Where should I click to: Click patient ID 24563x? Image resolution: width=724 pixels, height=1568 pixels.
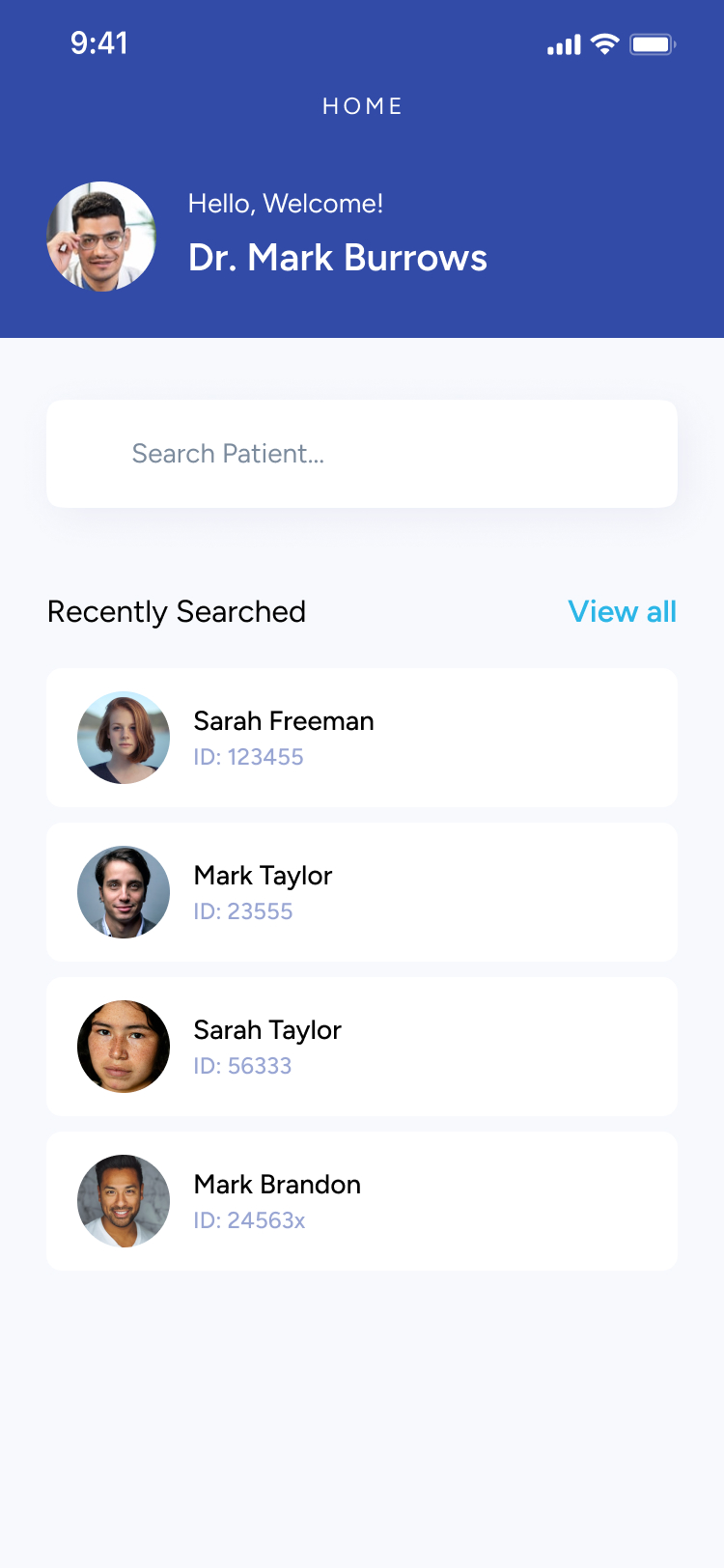coord(249,1220)
